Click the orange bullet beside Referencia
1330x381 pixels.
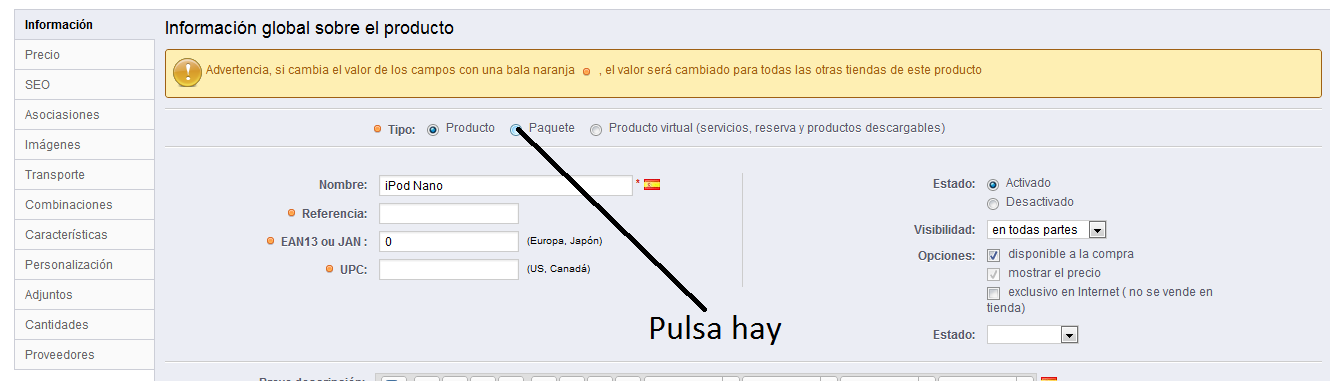[x=291, y=213]
